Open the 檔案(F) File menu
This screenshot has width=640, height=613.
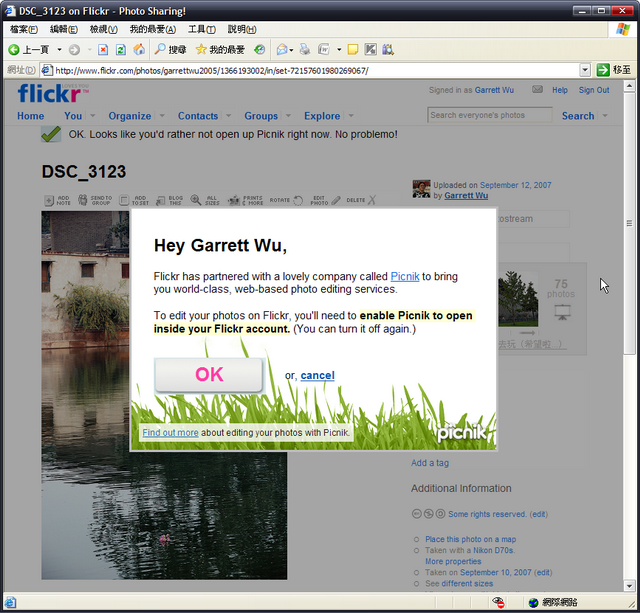click(x=24, y=29)
